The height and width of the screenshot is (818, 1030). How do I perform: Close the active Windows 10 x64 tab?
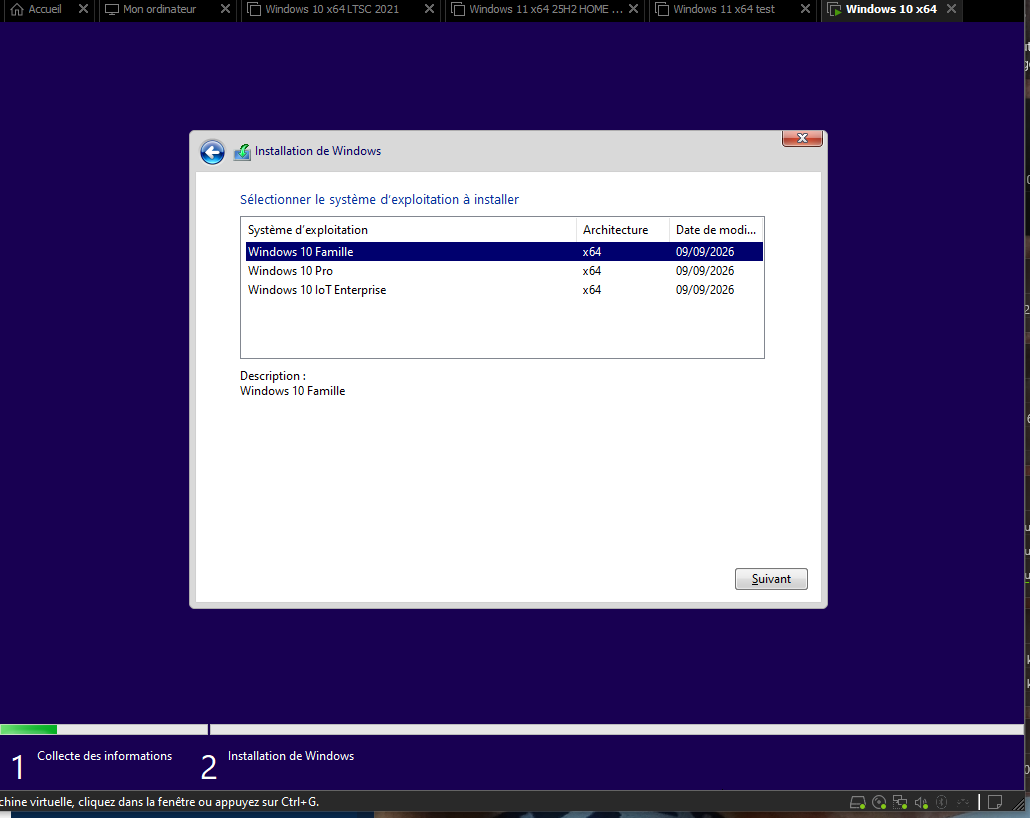coord(951,9)
